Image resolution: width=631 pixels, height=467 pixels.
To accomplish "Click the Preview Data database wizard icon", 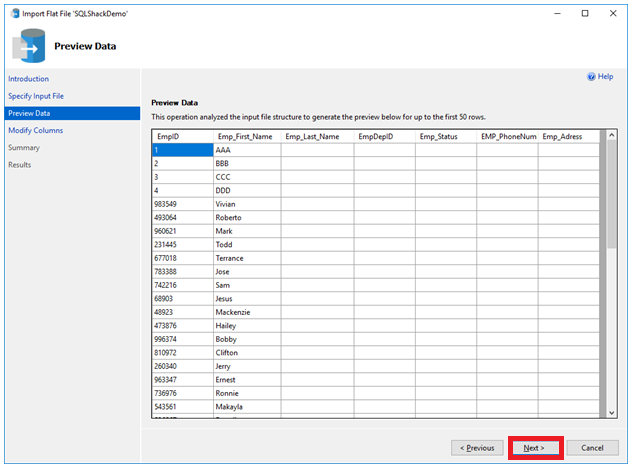I will pyautogui.click(x=27, y=46).
